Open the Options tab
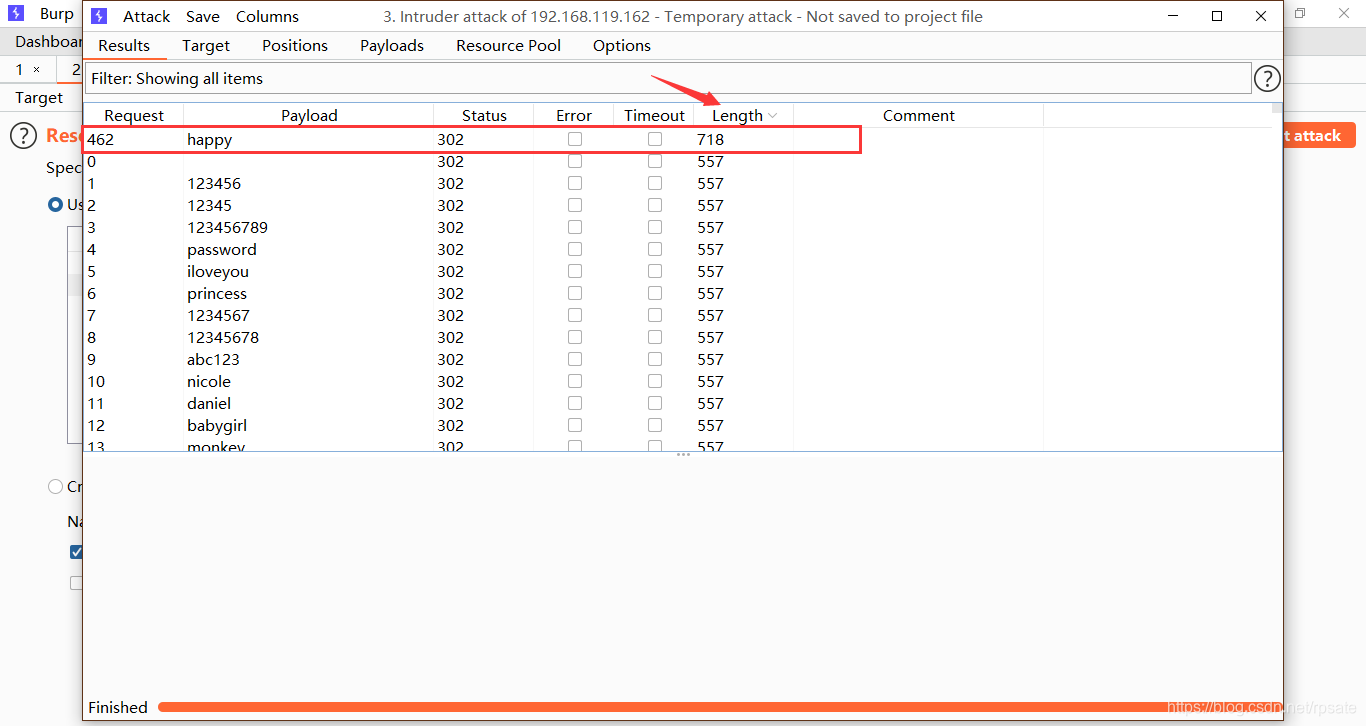1366x726 pixels. (622, 46)
